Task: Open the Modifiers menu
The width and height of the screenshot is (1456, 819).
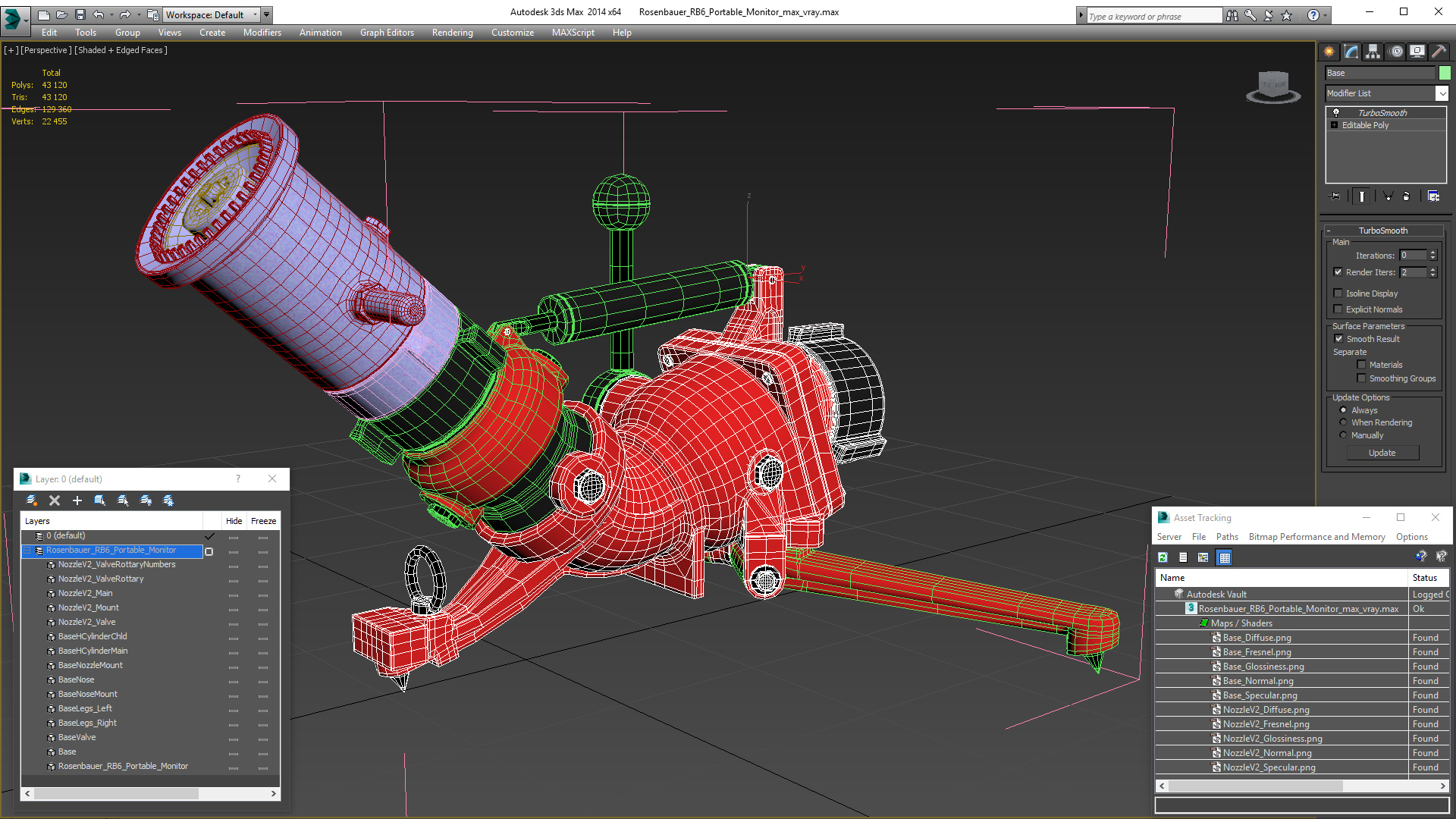Action: 262,33
